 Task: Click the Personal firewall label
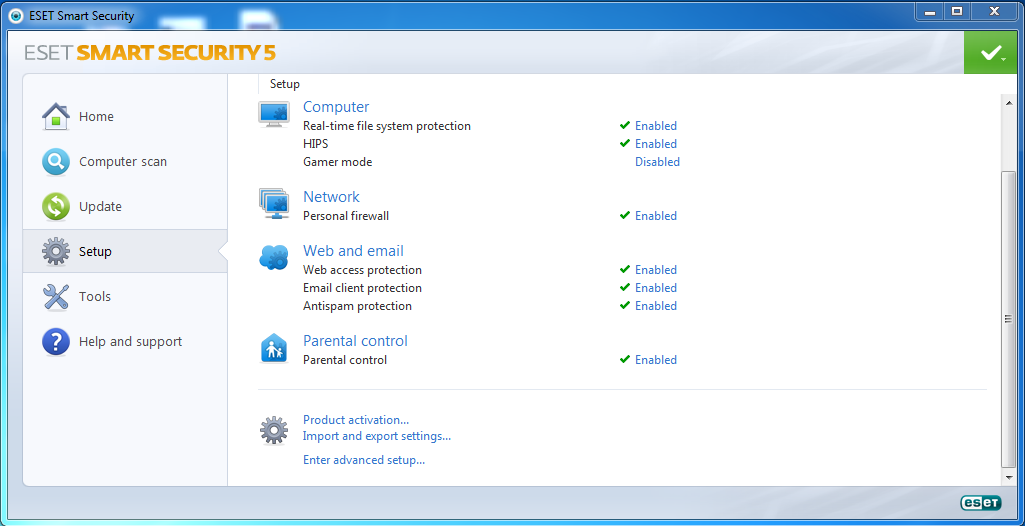346,216
